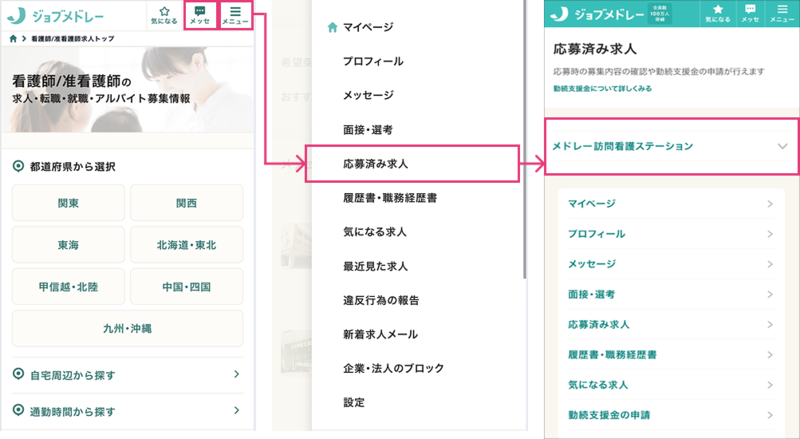Select 中国・四国 region button
This screenshot has height=439, width=800.
click(x=187, y=287)
